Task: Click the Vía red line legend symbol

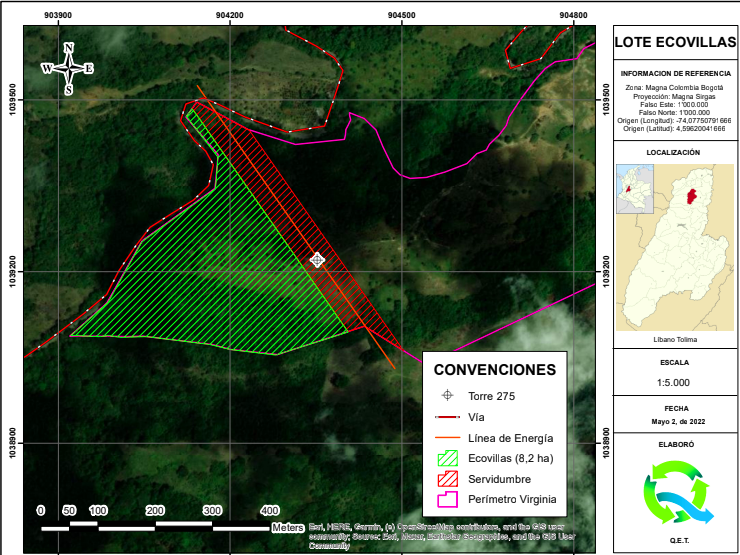Action: point(447,417)
